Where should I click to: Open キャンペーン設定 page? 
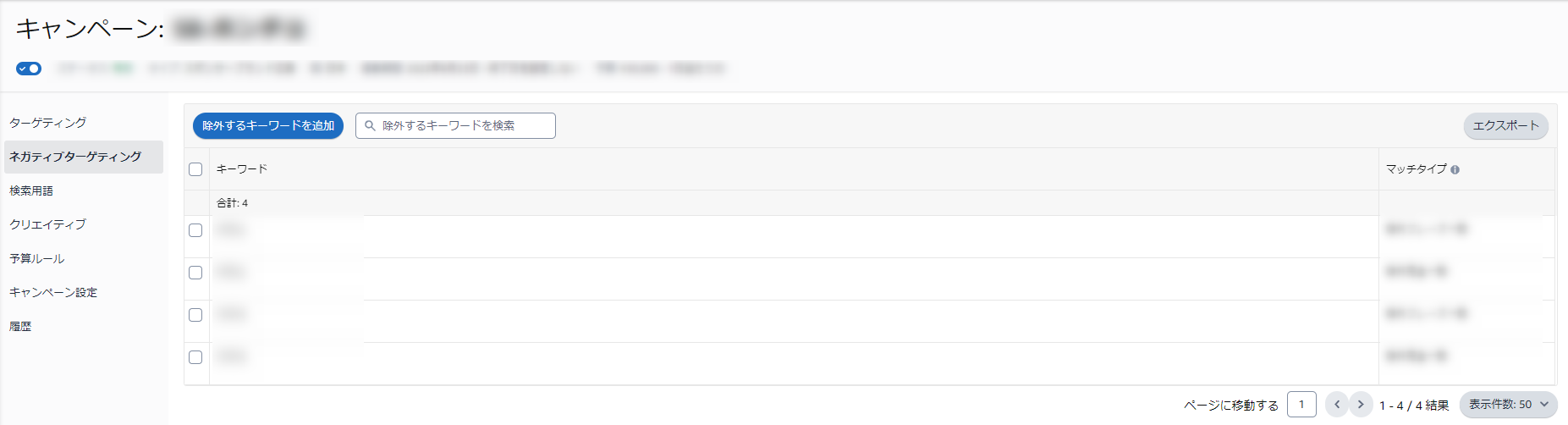point(53,292)
